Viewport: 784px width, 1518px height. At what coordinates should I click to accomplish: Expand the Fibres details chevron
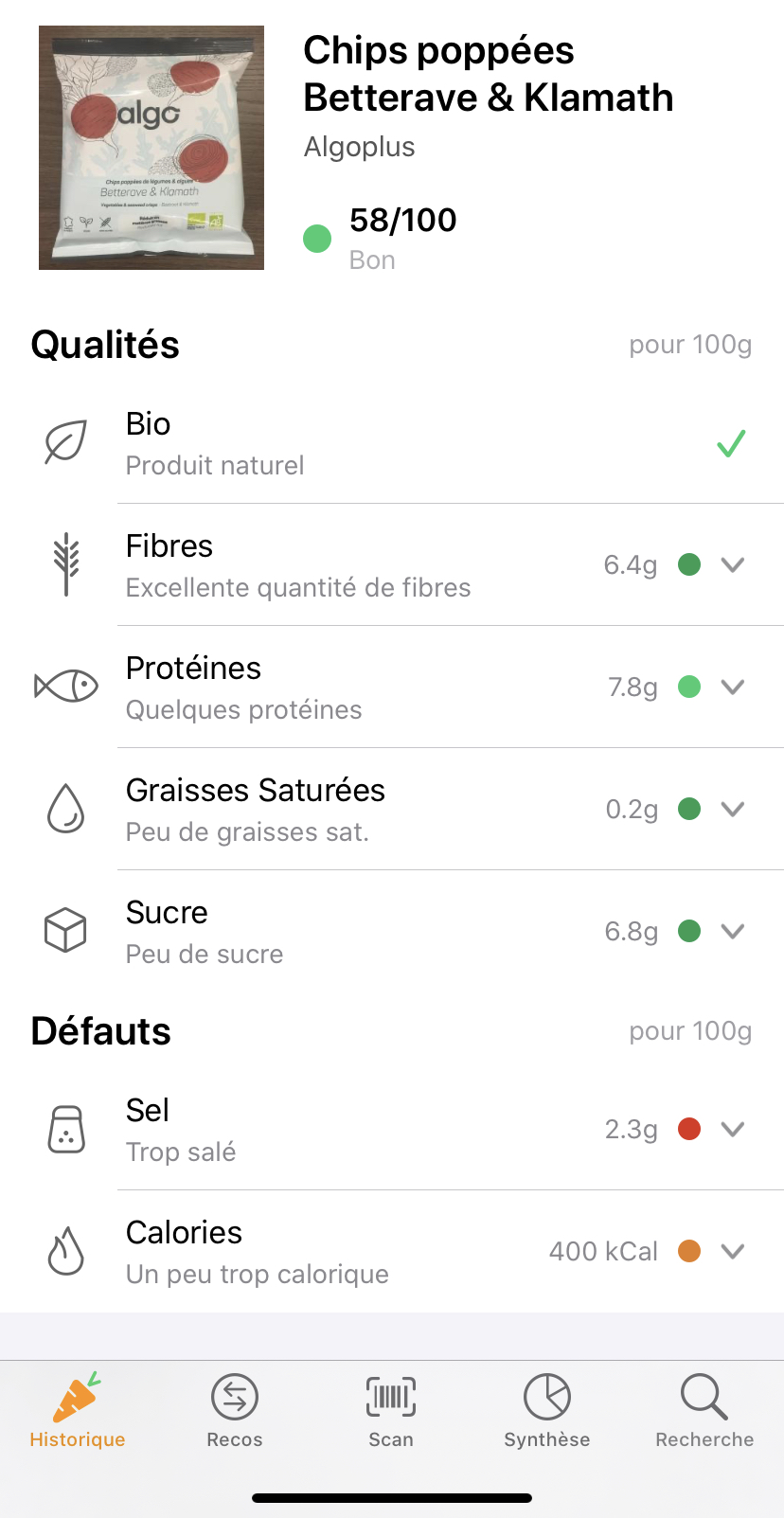tap(732, 564)
